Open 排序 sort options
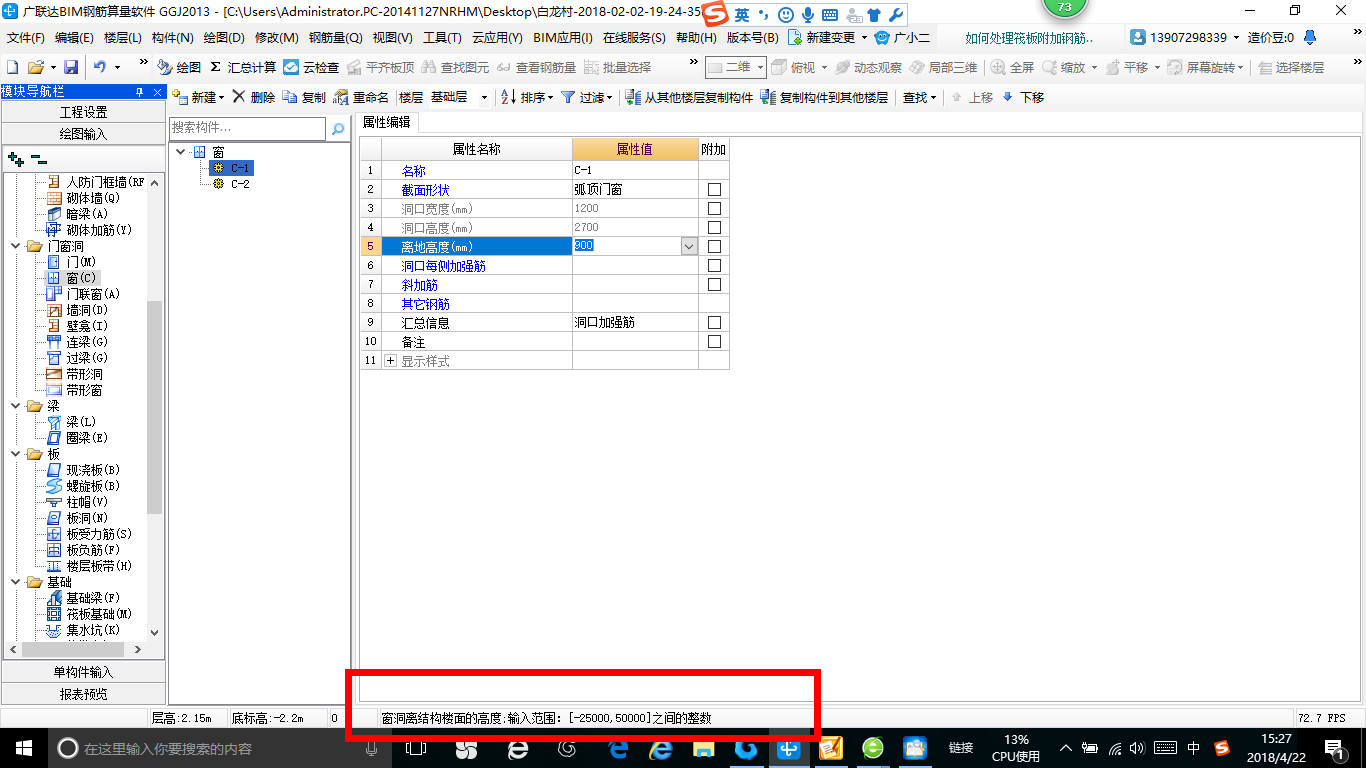The height and width of the screenshot is (768, 1366). [525, 97]
